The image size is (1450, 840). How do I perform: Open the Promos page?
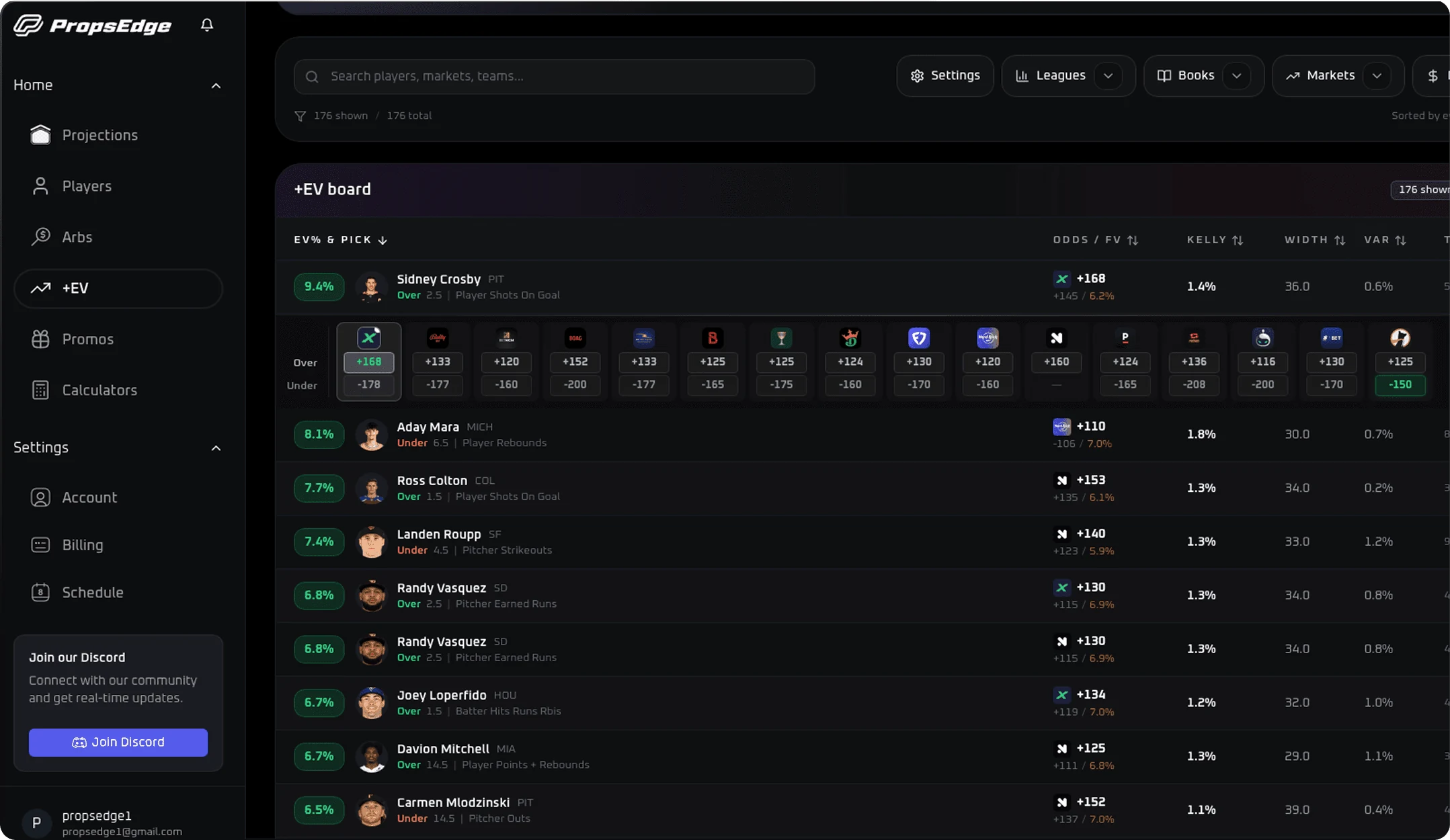[x=118, y=339]
